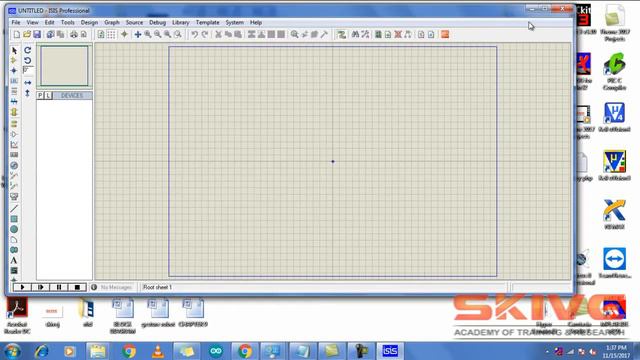Select the 2D Graphics Circle tool

14,229
